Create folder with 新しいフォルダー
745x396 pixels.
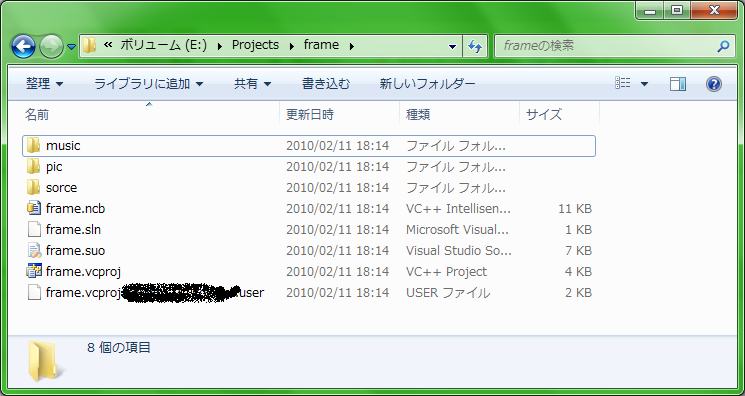coord(428,84)
